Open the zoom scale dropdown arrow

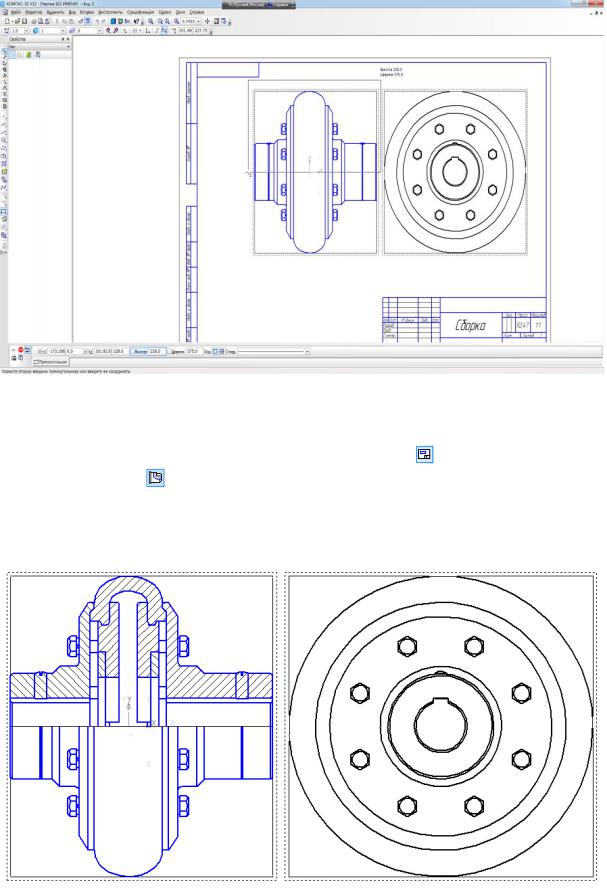[198, 21]
